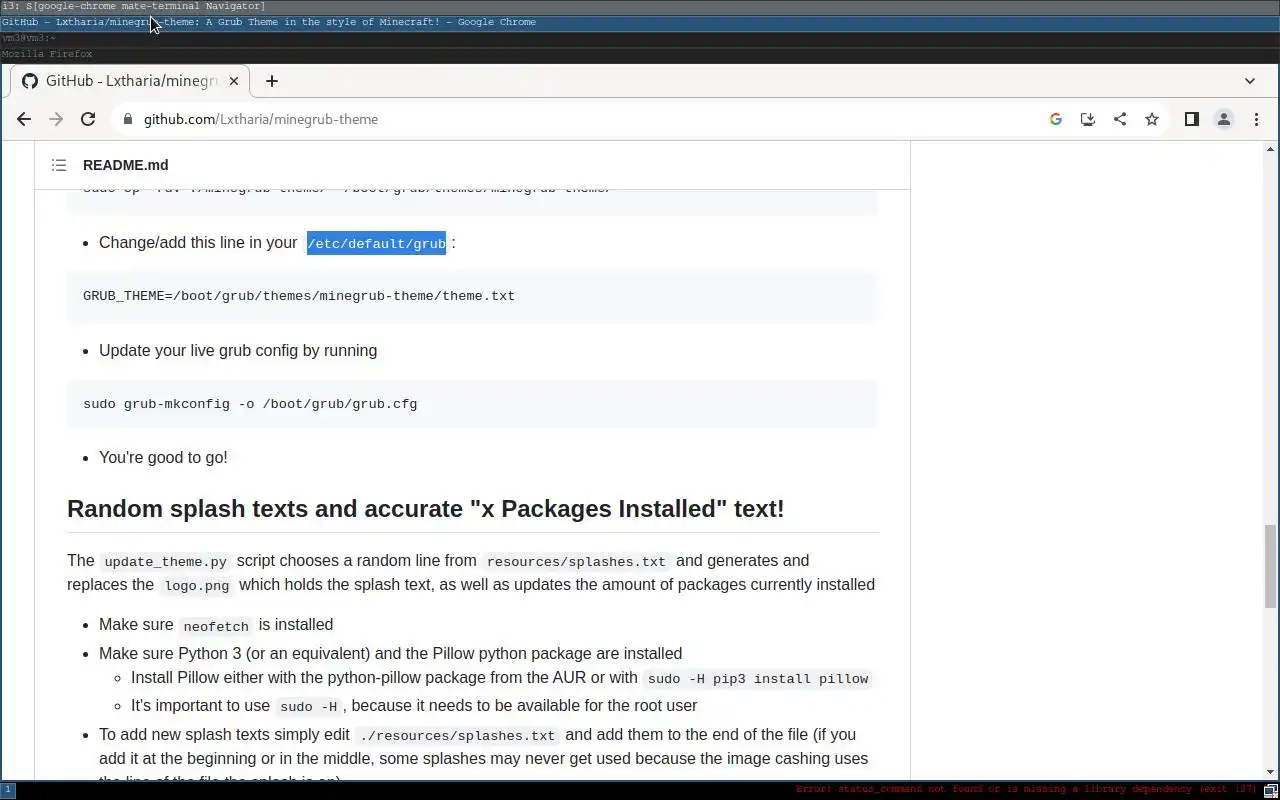Expand the tab search chevron
The image size is (1280, 800).
click(1250, 81)
